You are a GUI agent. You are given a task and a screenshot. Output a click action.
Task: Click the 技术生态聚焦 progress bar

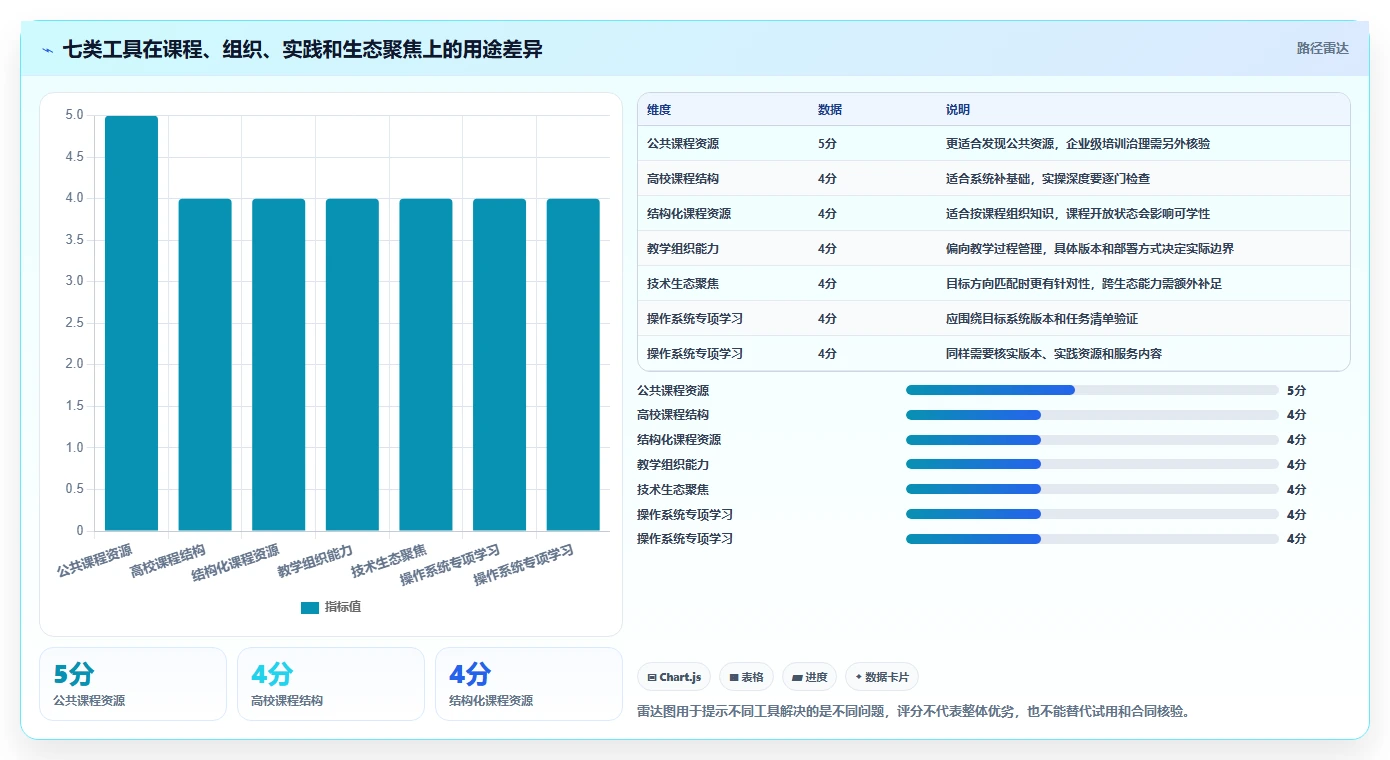click(x=1092, y=489)
